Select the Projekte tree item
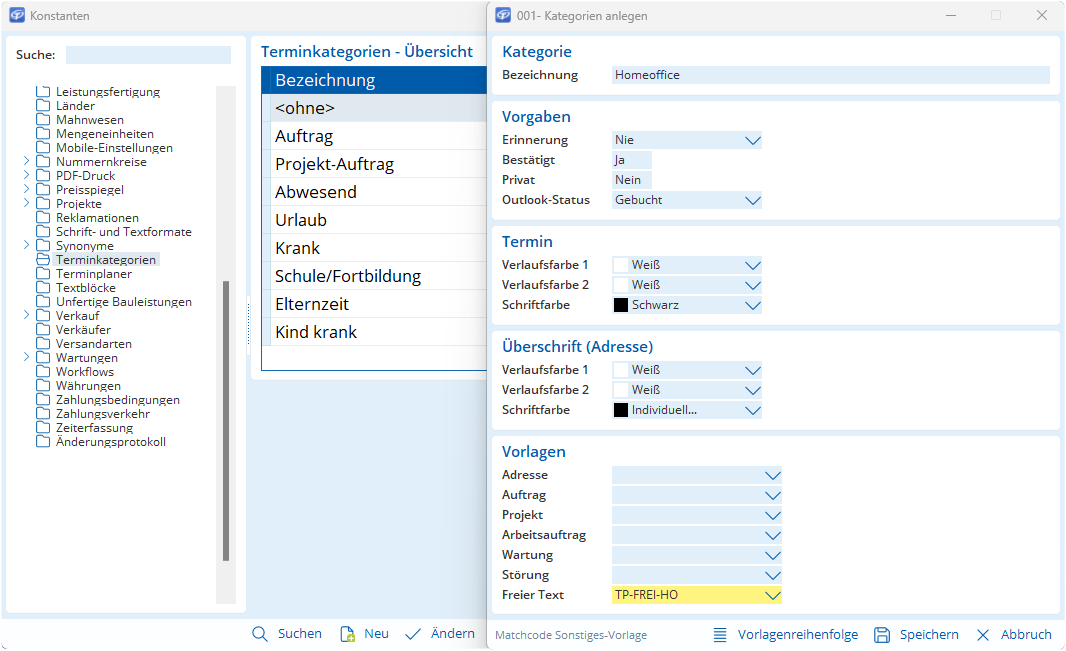Screen dimensions: 1066x651 tap(79, 204)
